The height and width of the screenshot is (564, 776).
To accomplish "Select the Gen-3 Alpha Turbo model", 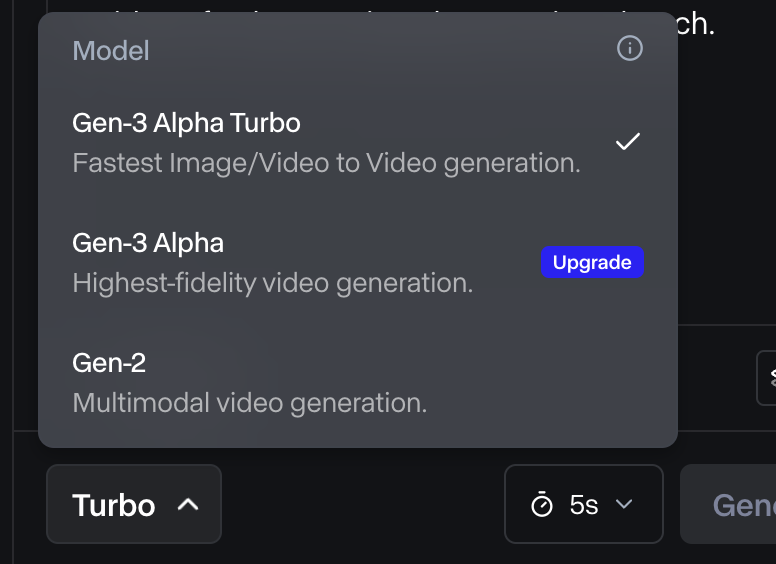I will (357, 142).
